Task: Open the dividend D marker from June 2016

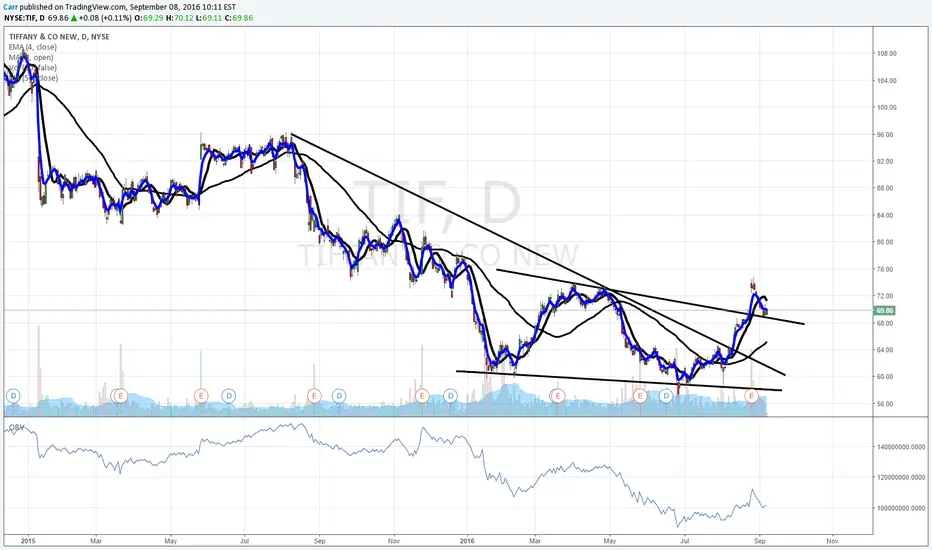Action: point(667,395)
